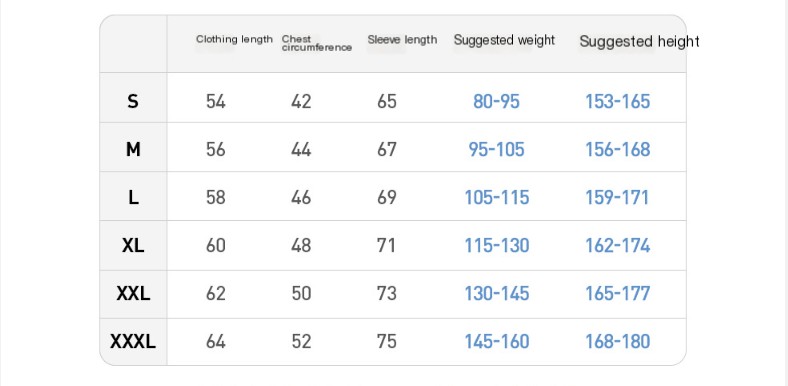The image size is (788, 386).
Task: Select the M size row label
Action: (x=133, y=149)
